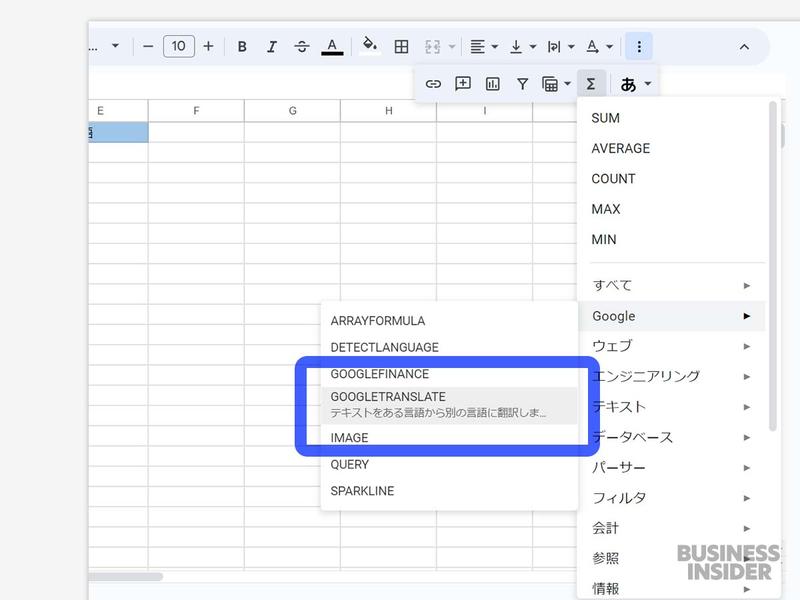Open the 参照 function category

pos(672,558)
